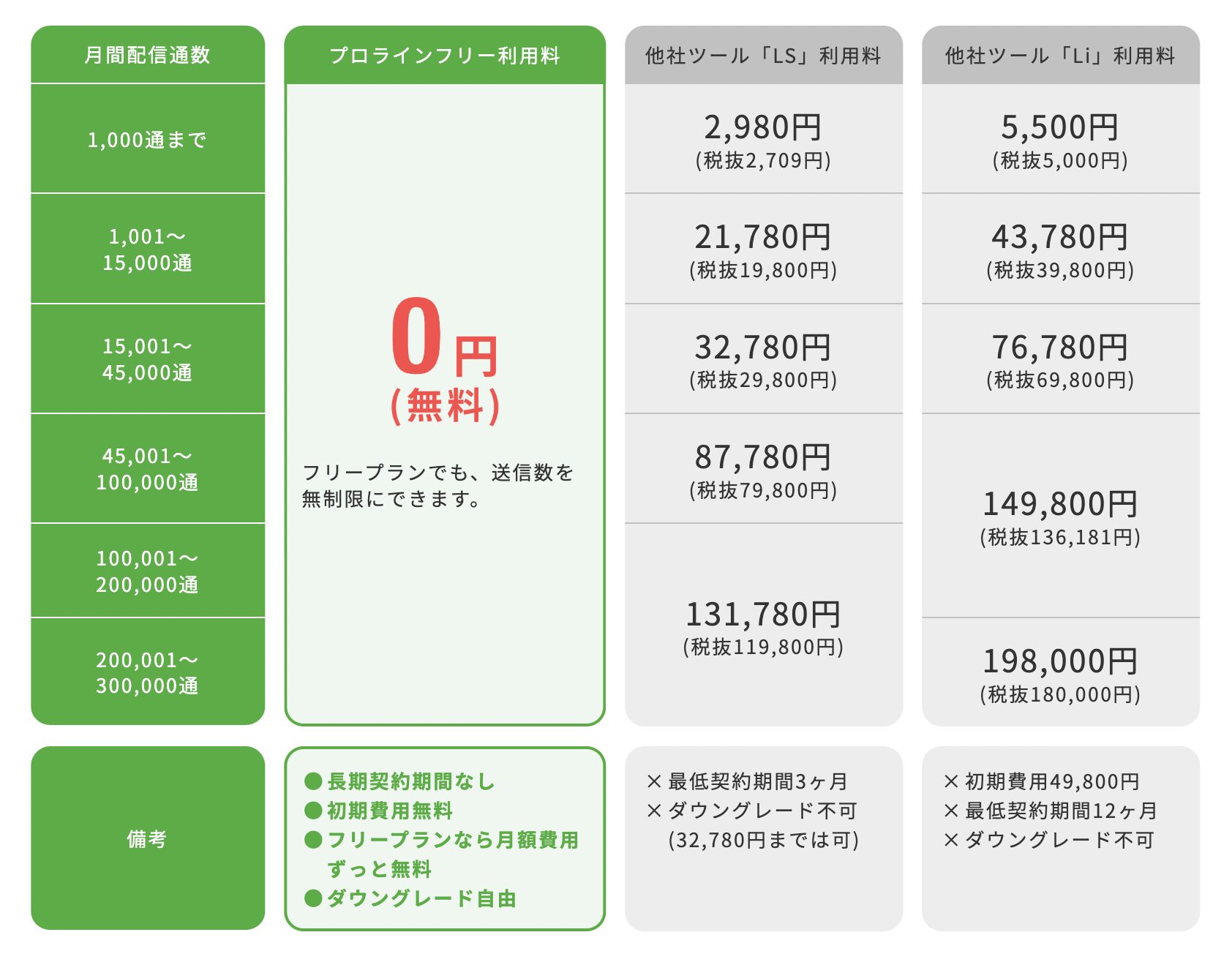Click the 他社ツール「Li」利用料 header
The width and height of the screenshot is (1232, 954).
1060,56
